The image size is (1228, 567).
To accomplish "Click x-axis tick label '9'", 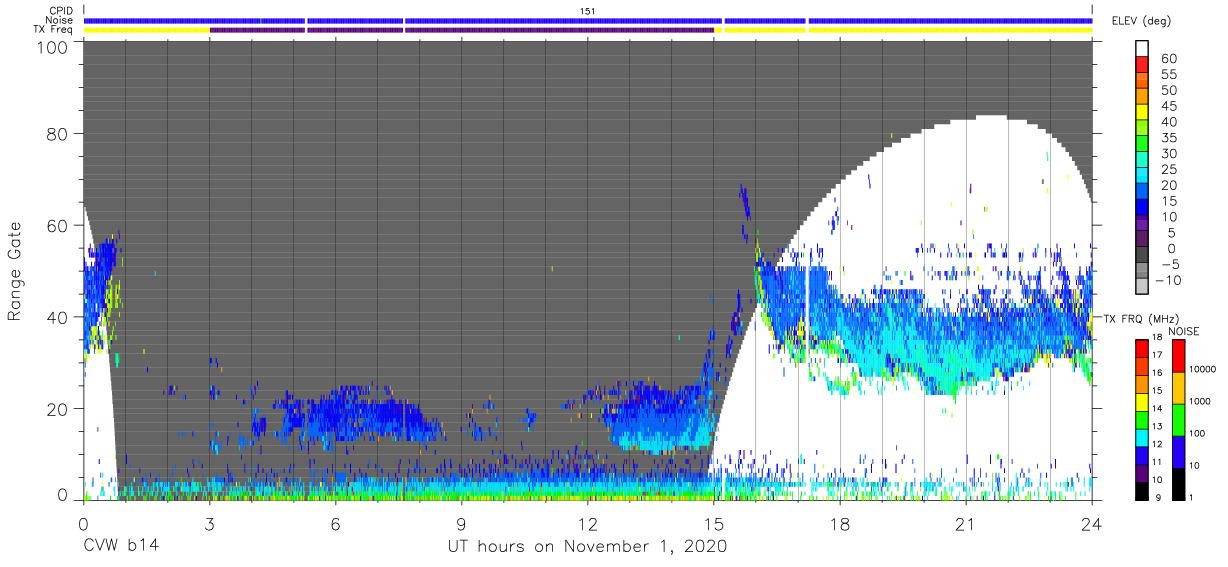I will pyautogui.click(x=461, y=523).
